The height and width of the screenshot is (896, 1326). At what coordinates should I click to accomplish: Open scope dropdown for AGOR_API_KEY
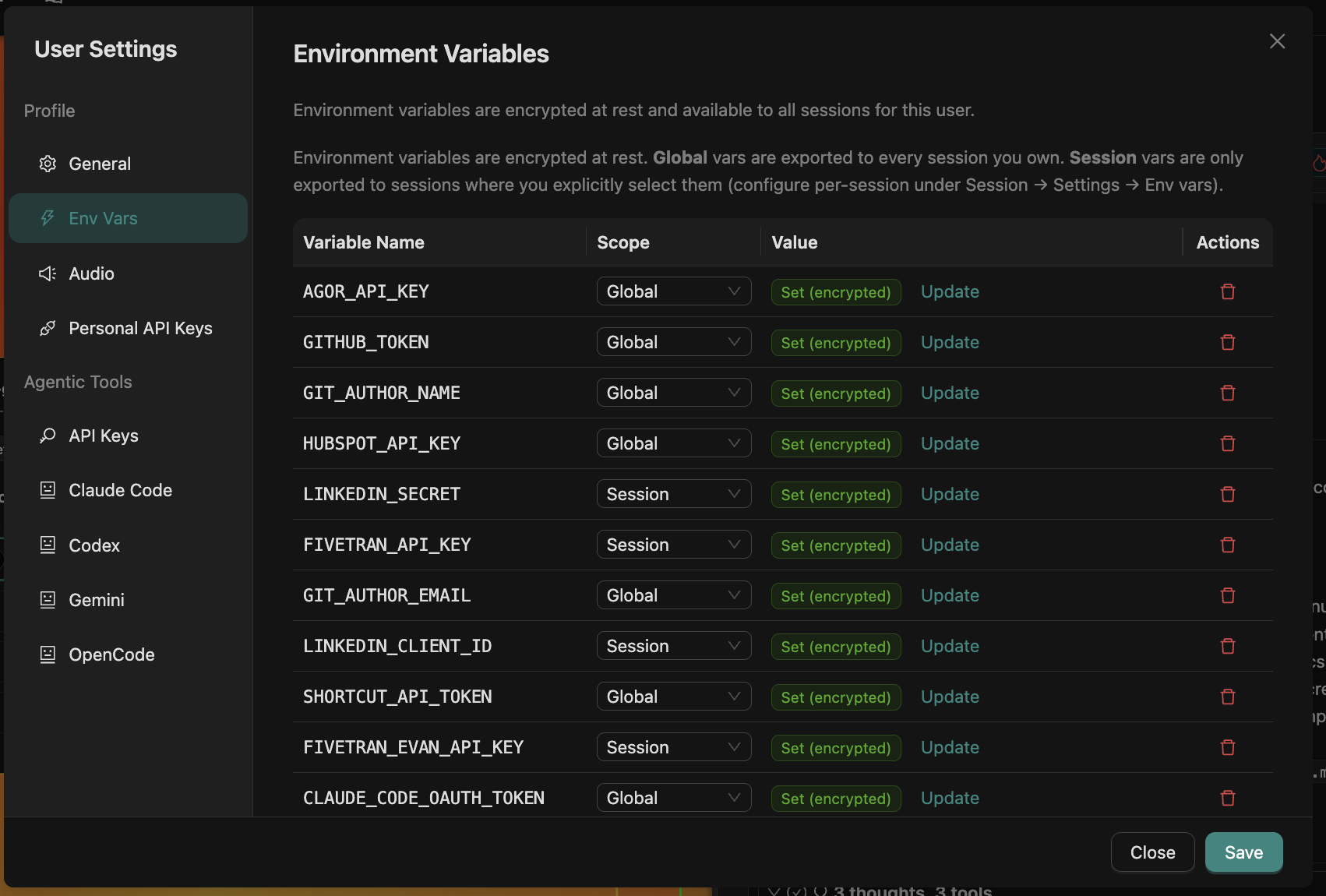[674, 291]
